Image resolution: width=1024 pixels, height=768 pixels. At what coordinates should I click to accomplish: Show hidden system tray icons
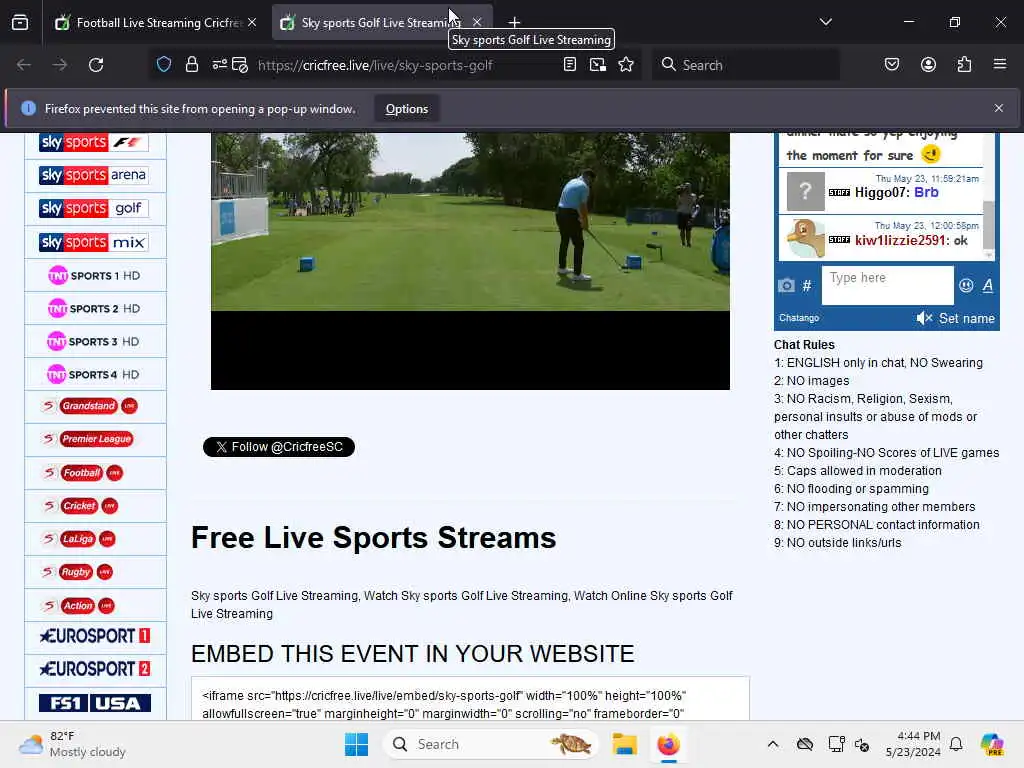(773, 744)
